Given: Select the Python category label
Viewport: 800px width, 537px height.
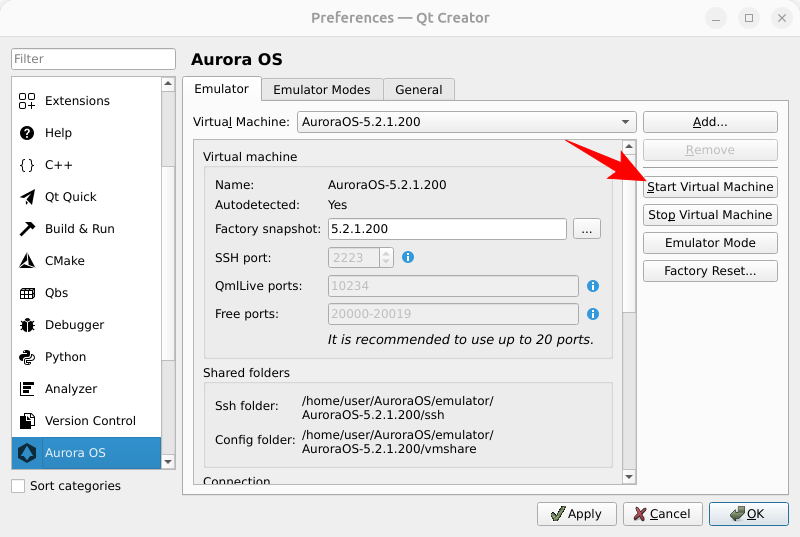Looking at the screenshot, I should click(x=65, y=357).
